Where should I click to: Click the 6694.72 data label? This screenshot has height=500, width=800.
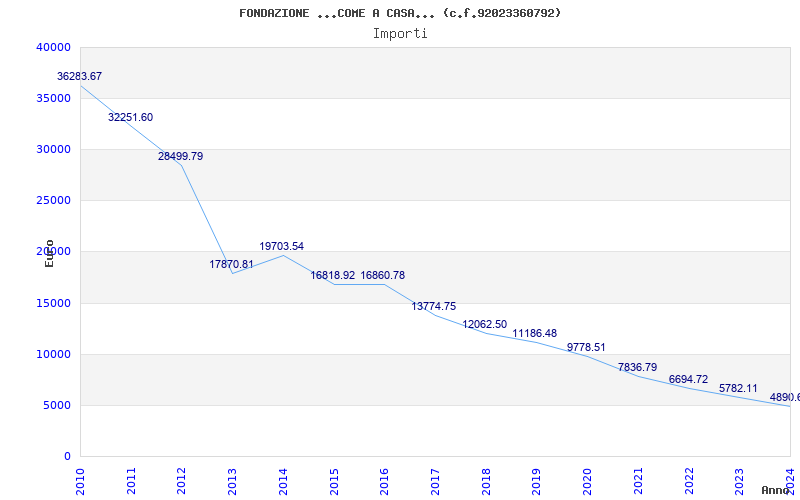click(688, 380)
